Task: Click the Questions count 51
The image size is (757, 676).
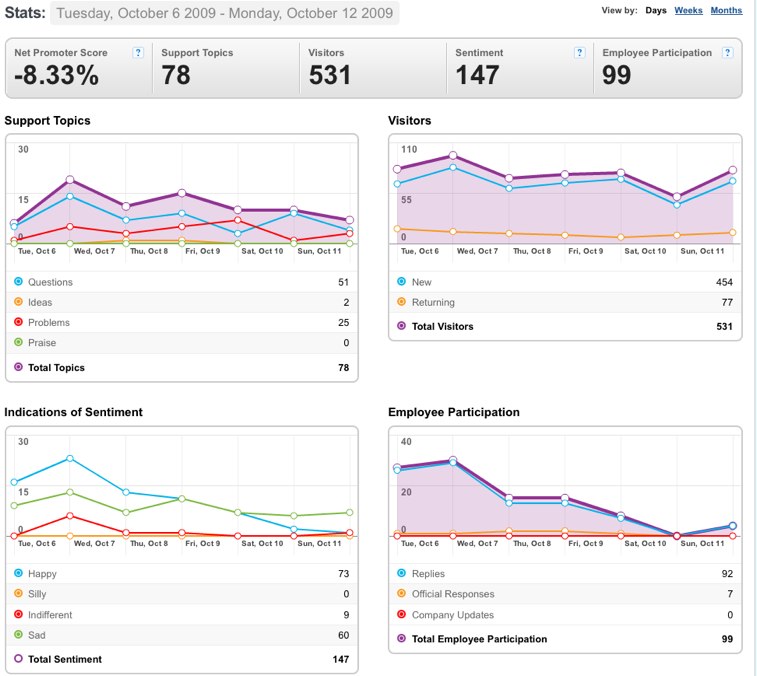Action: (x=343, y=282)
